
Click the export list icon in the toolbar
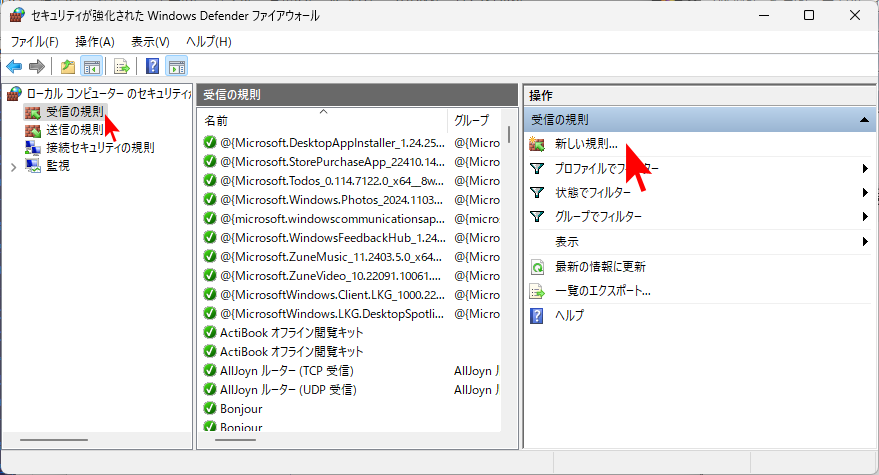coord(121,67)
